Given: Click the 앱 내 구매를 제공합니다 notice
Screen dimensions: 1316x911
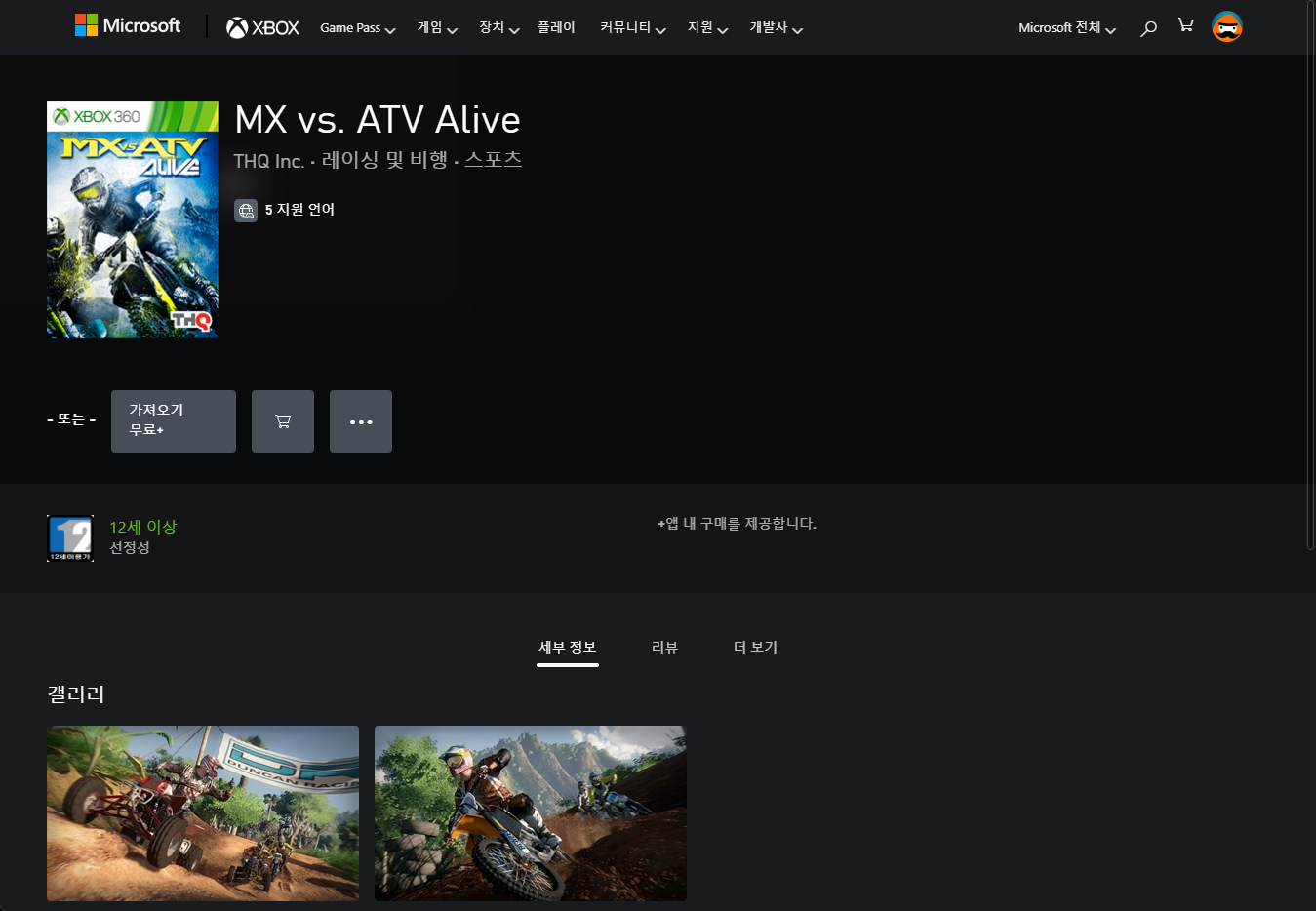Looking at the screenshot, I should coord(737,524).
